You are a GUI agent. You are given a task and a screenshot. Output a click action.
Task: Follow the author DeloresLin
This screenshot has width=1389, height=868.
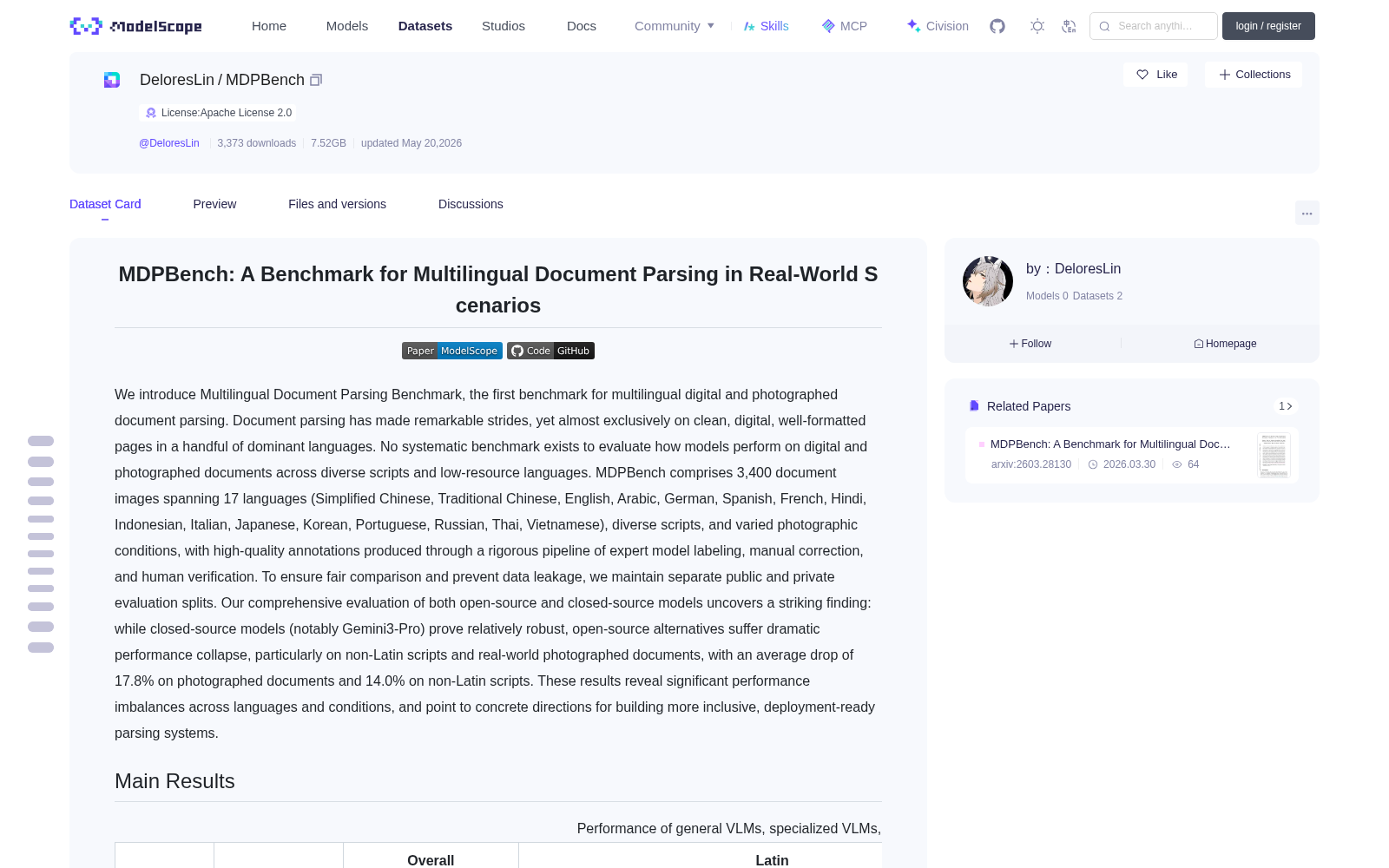(x=1030, y=344)
